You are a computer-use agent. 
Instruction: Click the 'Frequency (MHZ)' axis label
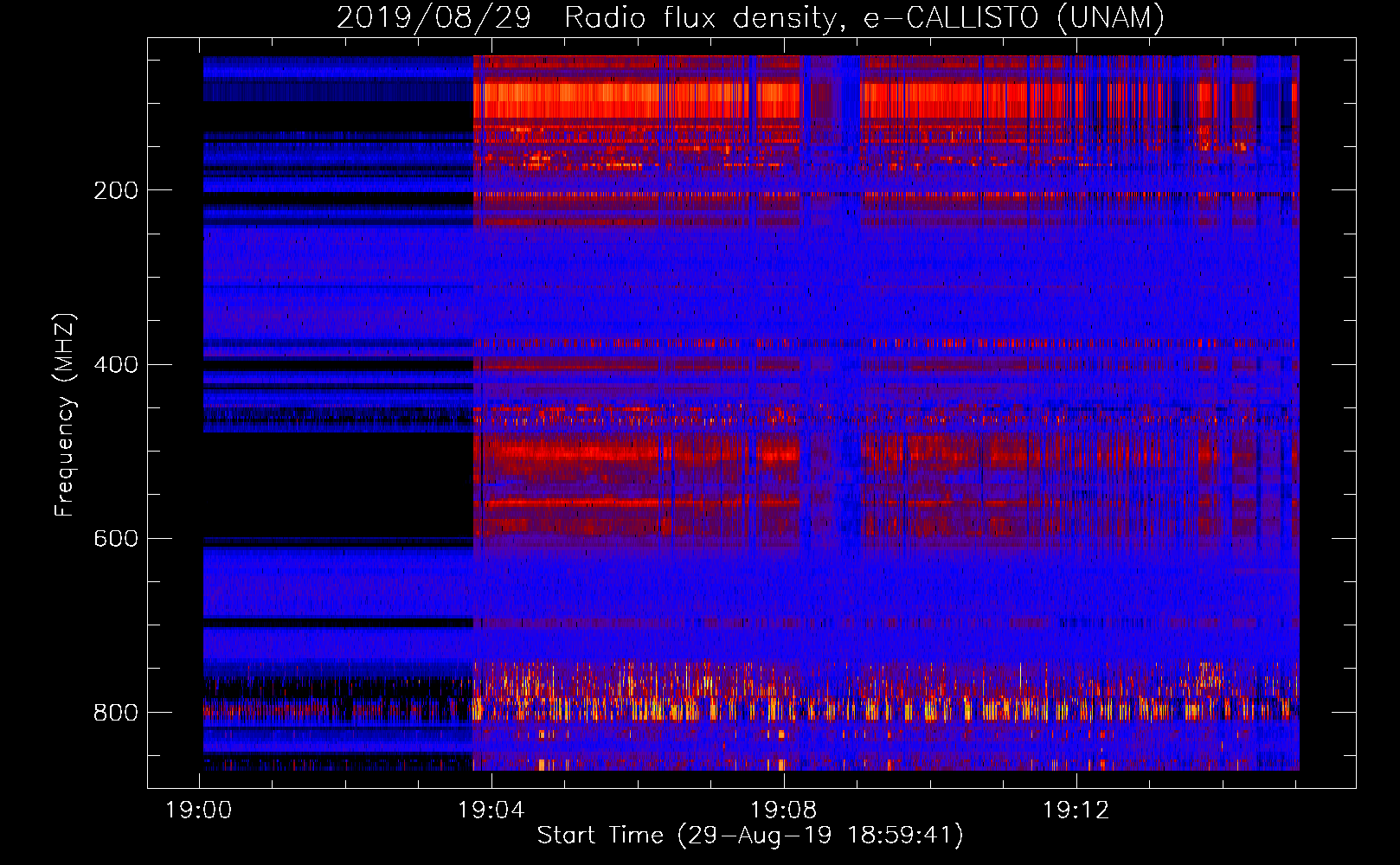pyautogui.click(x=64, y=415)
